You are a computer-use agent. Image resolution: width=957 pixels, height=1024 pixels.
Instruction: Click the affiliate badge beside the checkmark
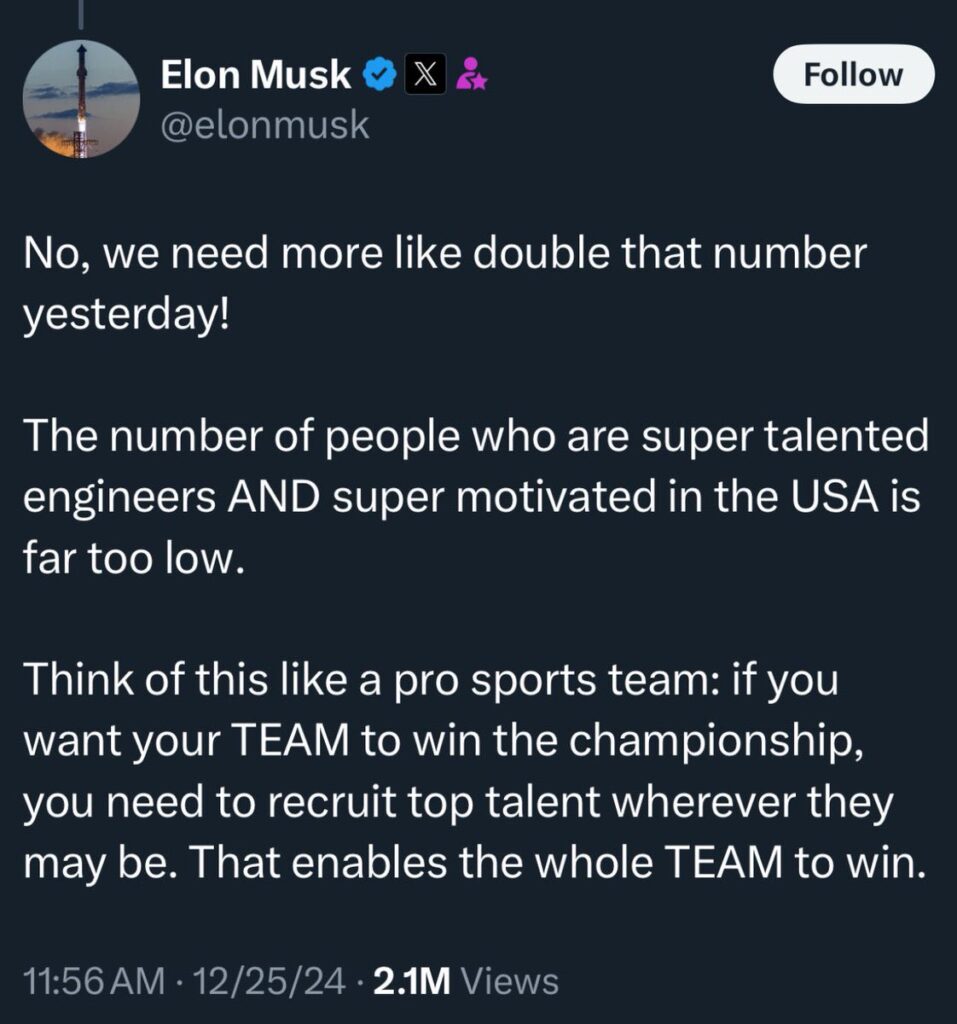click(x=473, y=72)
